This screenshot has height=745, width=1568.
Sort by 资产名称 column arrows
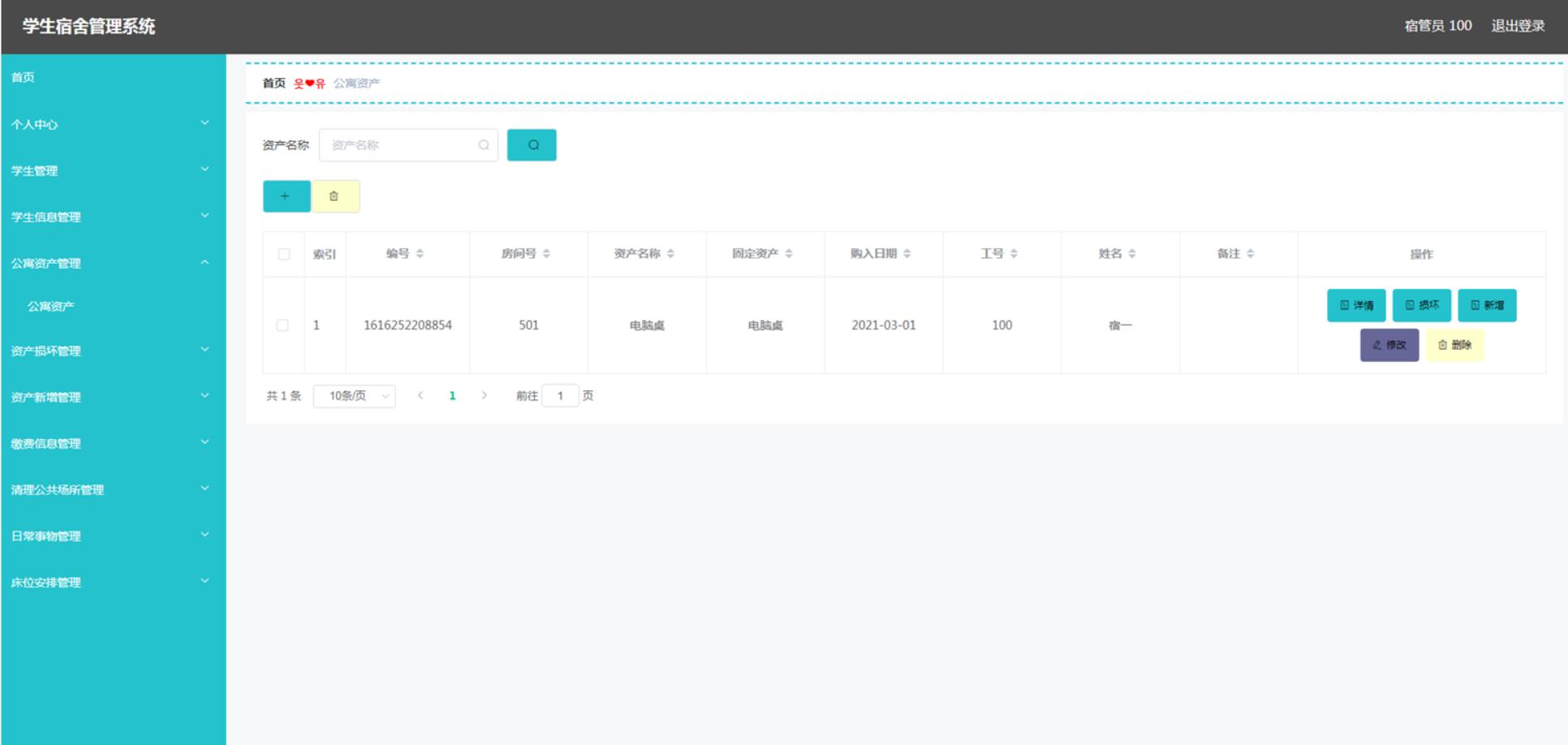670,254
